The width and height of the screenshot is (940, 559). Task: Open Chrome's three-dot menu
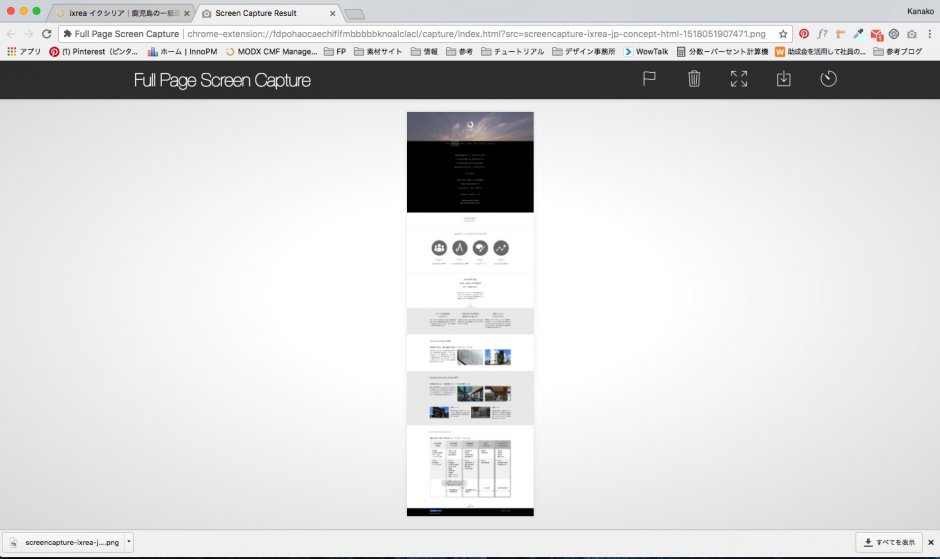click(x=929, y=33)
